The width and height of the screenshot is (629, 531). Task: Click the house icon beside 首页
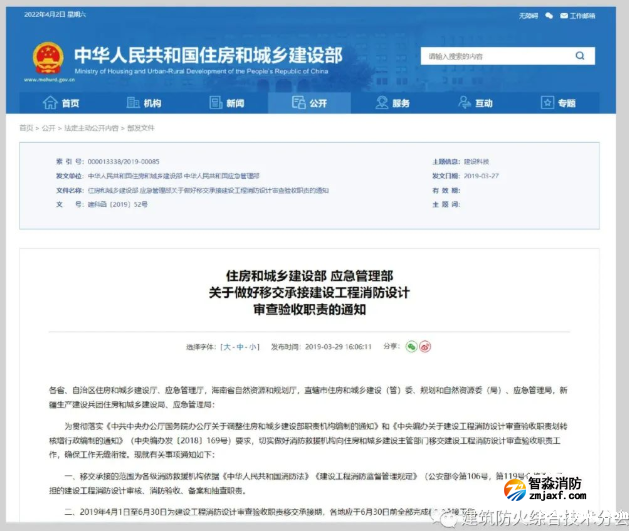49,103
